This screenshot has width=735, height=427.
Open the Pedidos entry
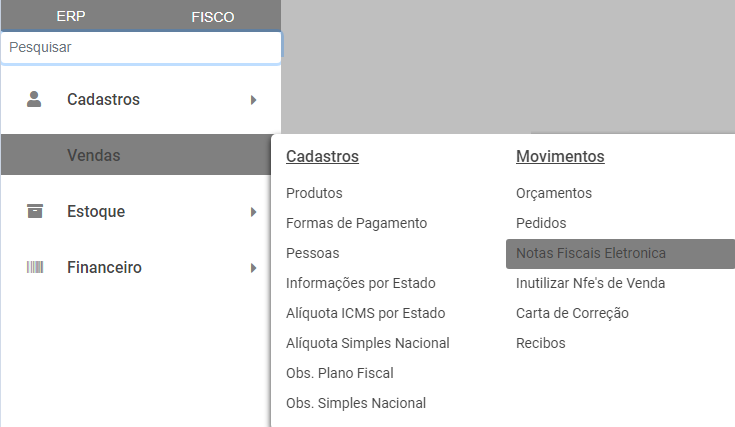(x=541, y=223)
